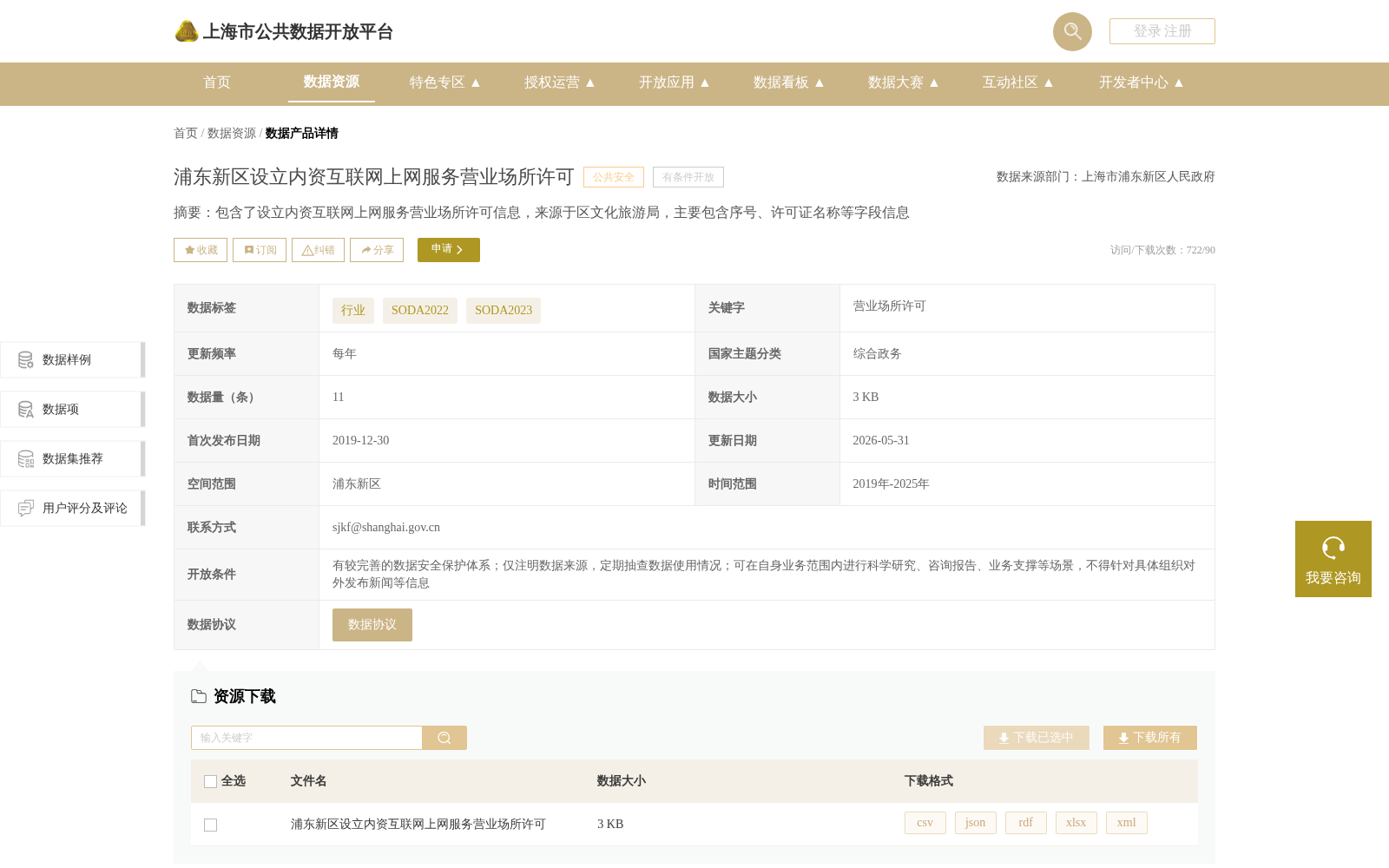Download the rdf format
This screenshot has width=1389, height=868.
pos(1026,823)
